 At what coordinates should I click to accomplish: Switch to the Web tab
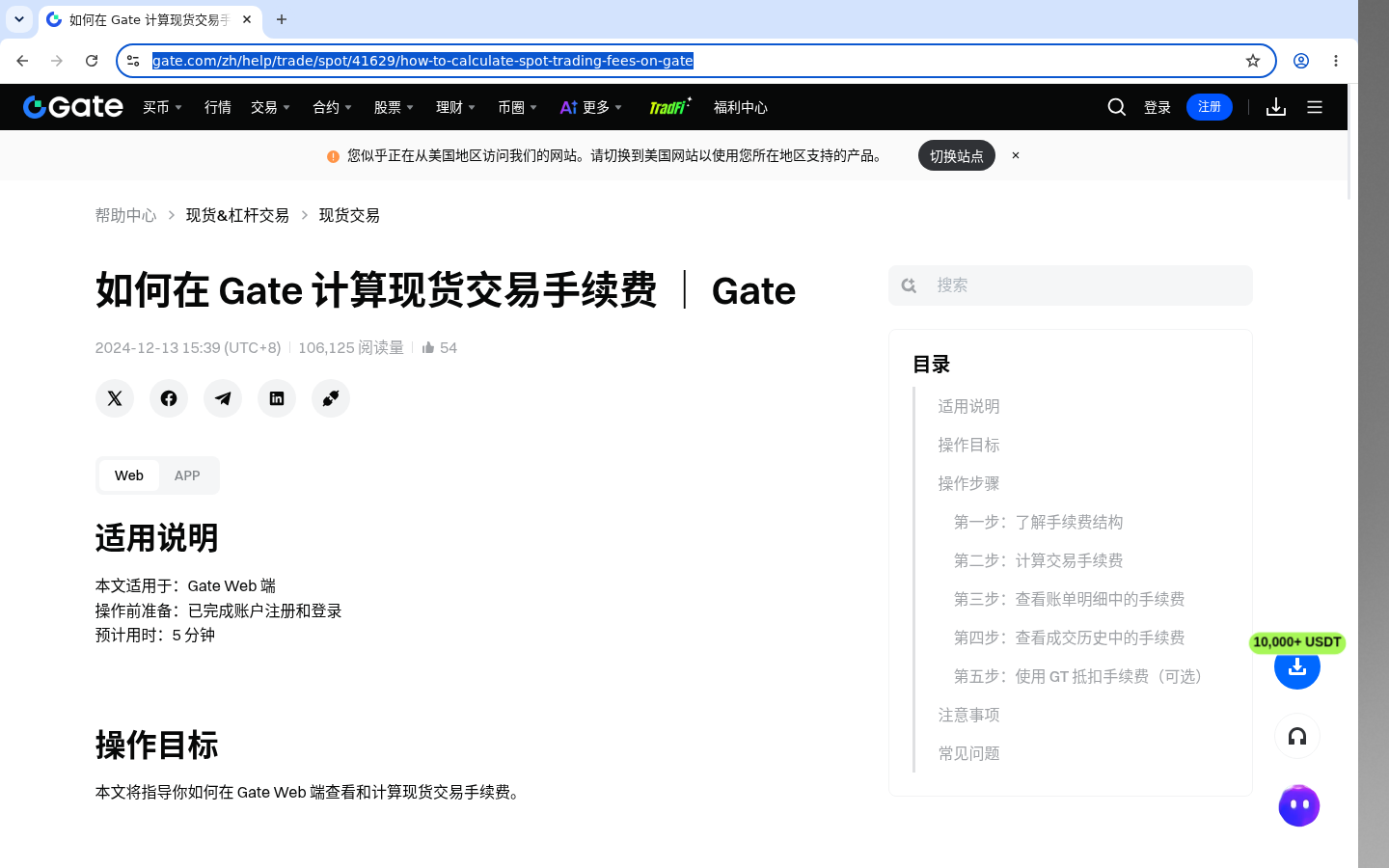pyautogui.click(x=129, y=475)
